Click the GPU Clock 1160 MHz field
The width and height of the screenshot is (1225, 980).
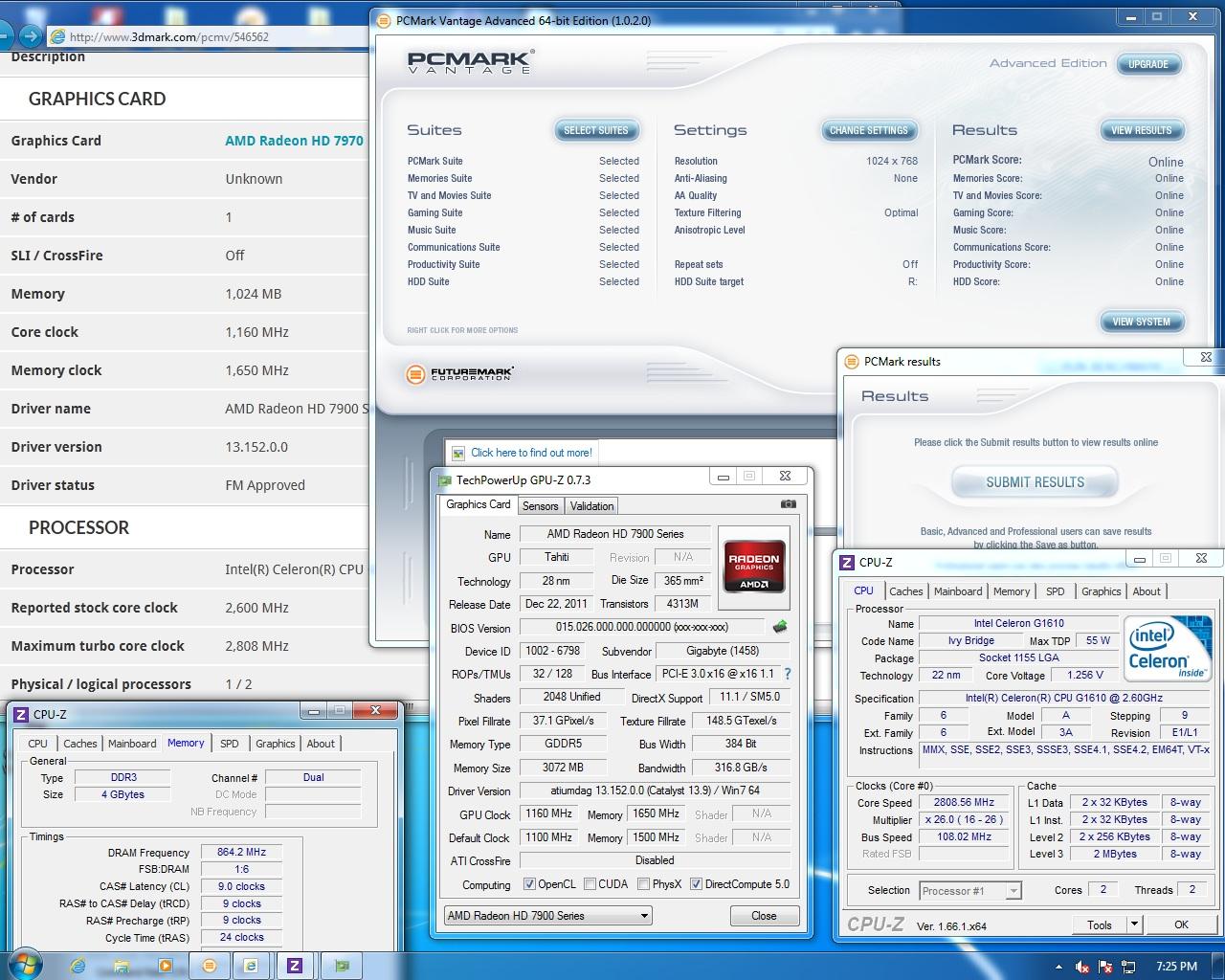click(548, 814)
